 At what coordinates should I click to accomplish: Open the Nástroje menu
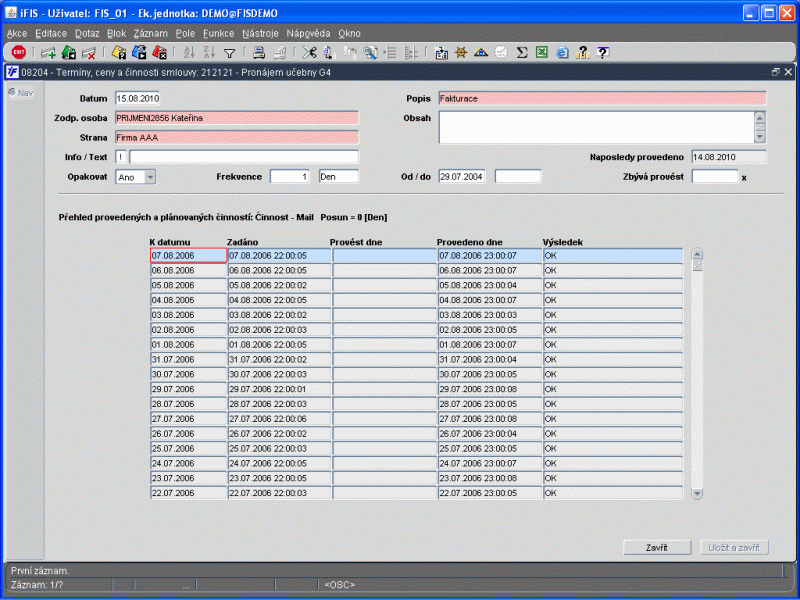click(260, 33)
